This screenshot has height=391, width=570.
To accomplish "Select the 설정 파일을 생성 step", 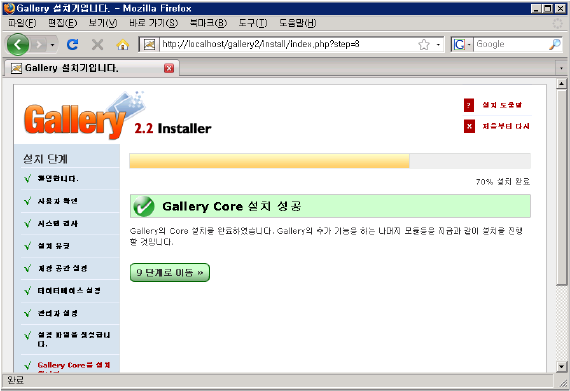I will point(74,339).
